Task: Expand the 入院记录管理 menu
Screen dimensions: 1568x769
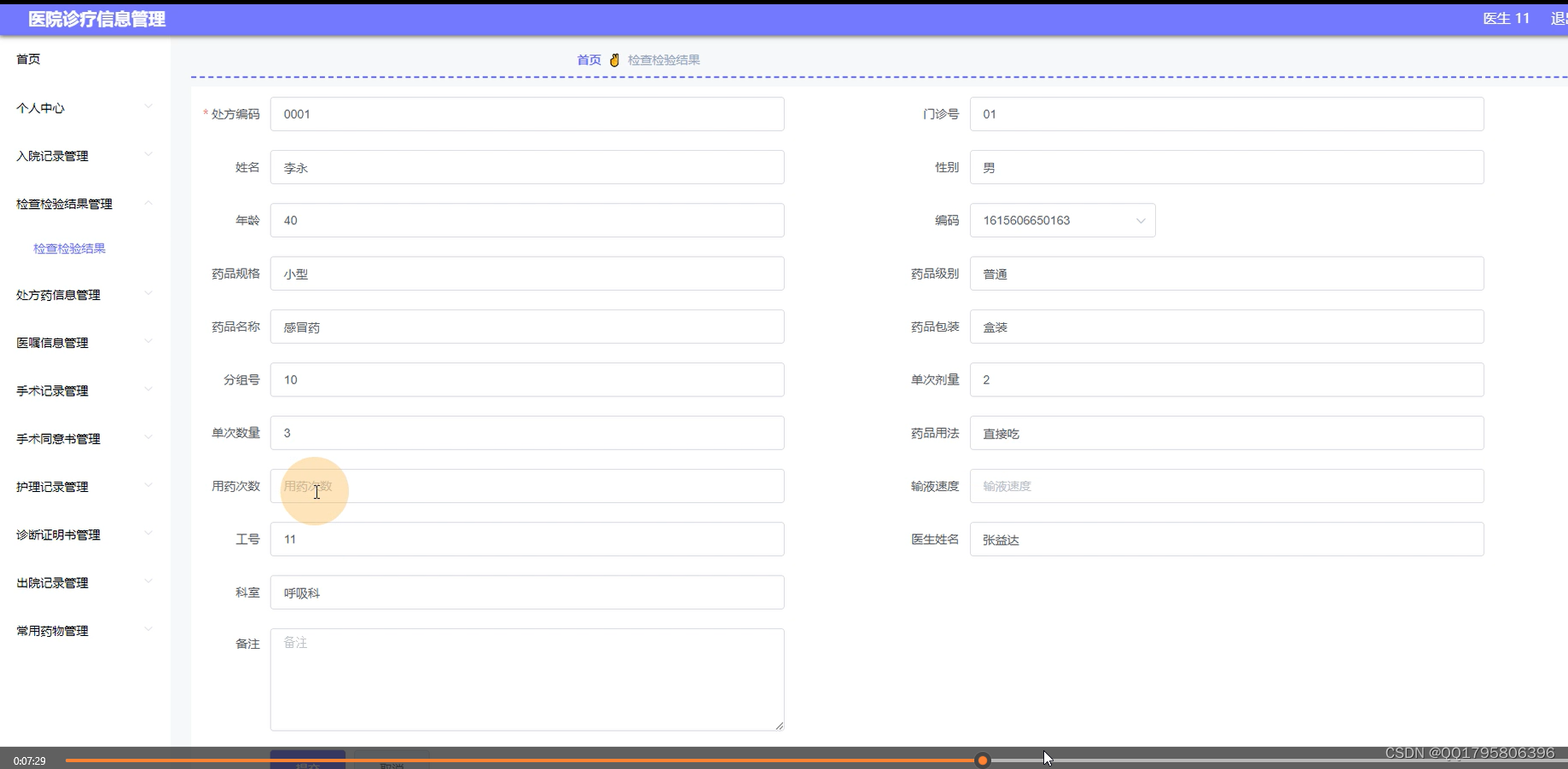Action: click(x=84, y=155)
